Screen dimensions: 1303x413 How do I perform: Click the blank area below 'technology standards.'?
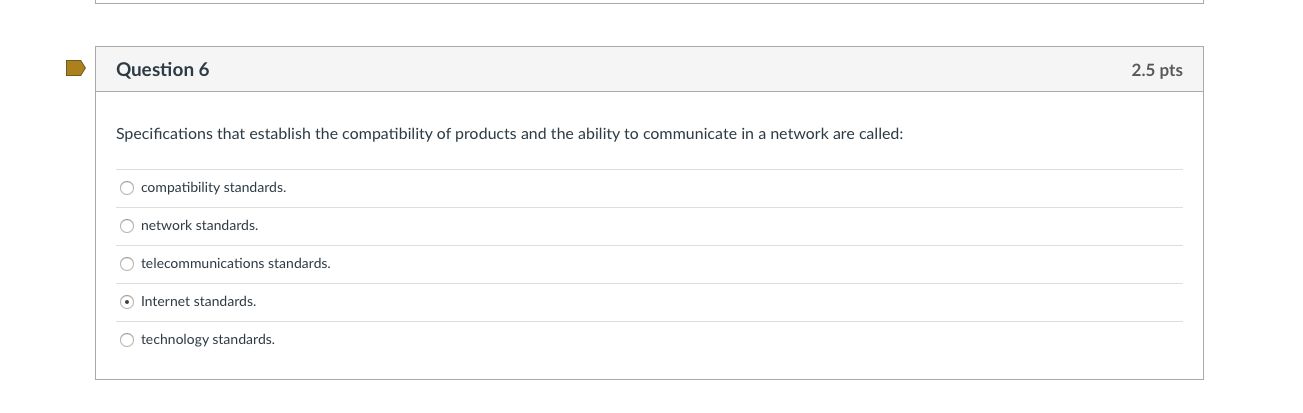point(649,366)
